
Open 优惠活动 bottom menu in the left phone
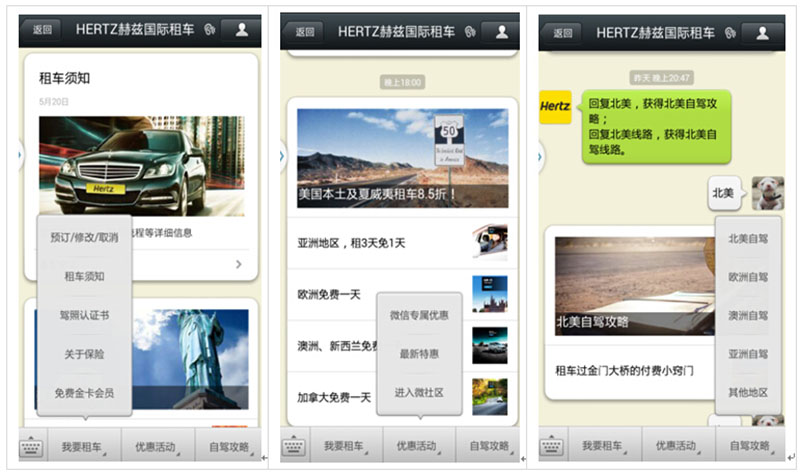tap(158, 446)
